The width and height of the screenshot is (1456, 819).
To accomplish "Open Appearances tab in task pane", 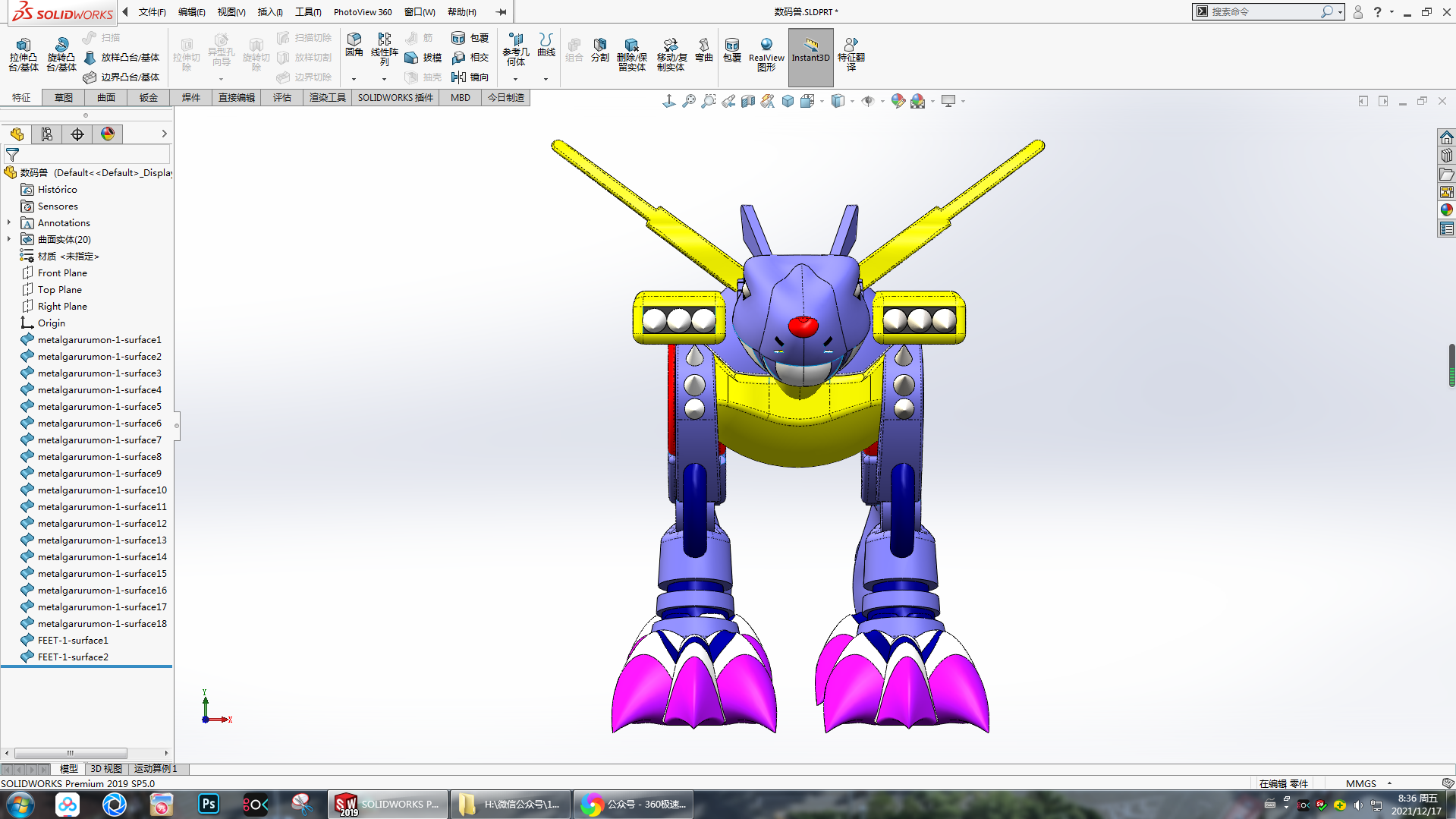I will 1447,210.
